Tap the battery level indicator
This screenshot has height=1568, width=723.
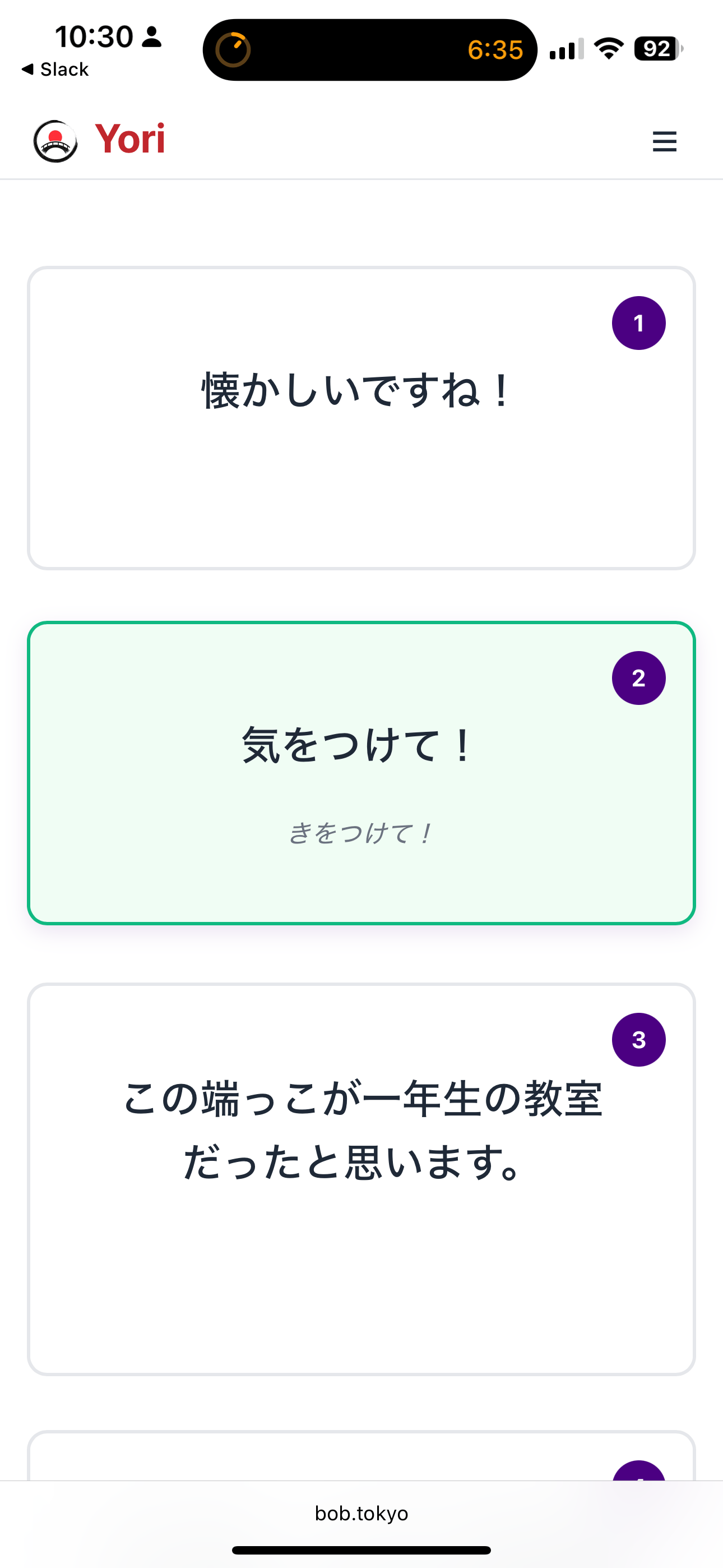click(659, 49)
